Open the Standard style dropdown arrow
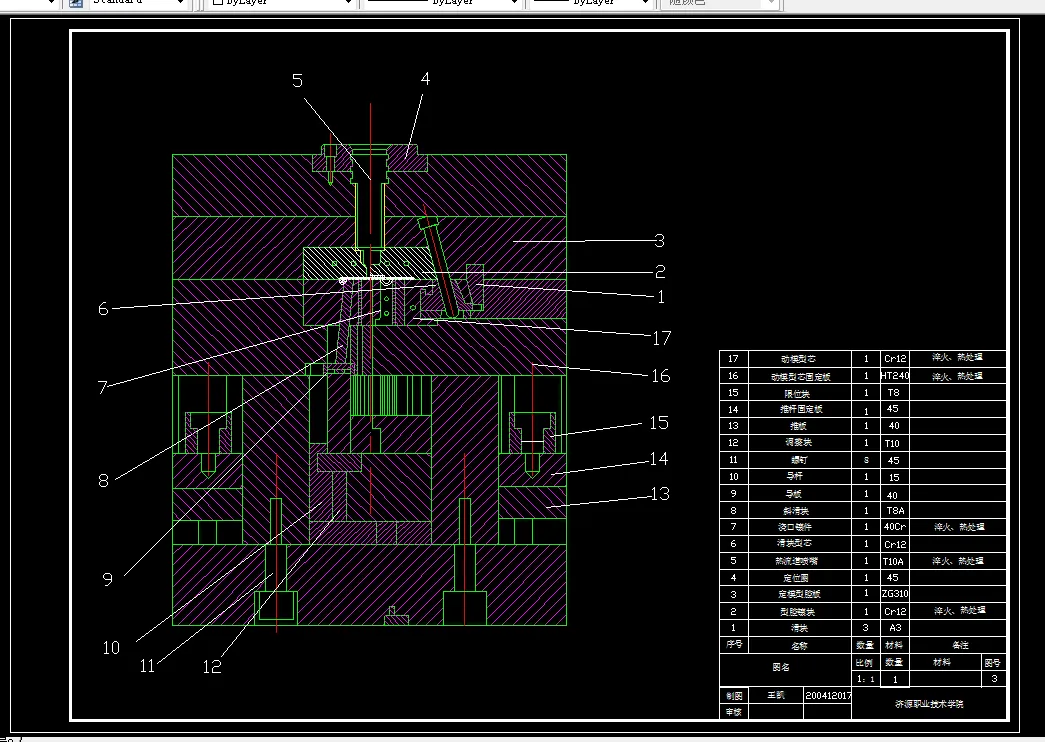The height and width of the screenshot is (742, 1045). [x=180, y=3]
